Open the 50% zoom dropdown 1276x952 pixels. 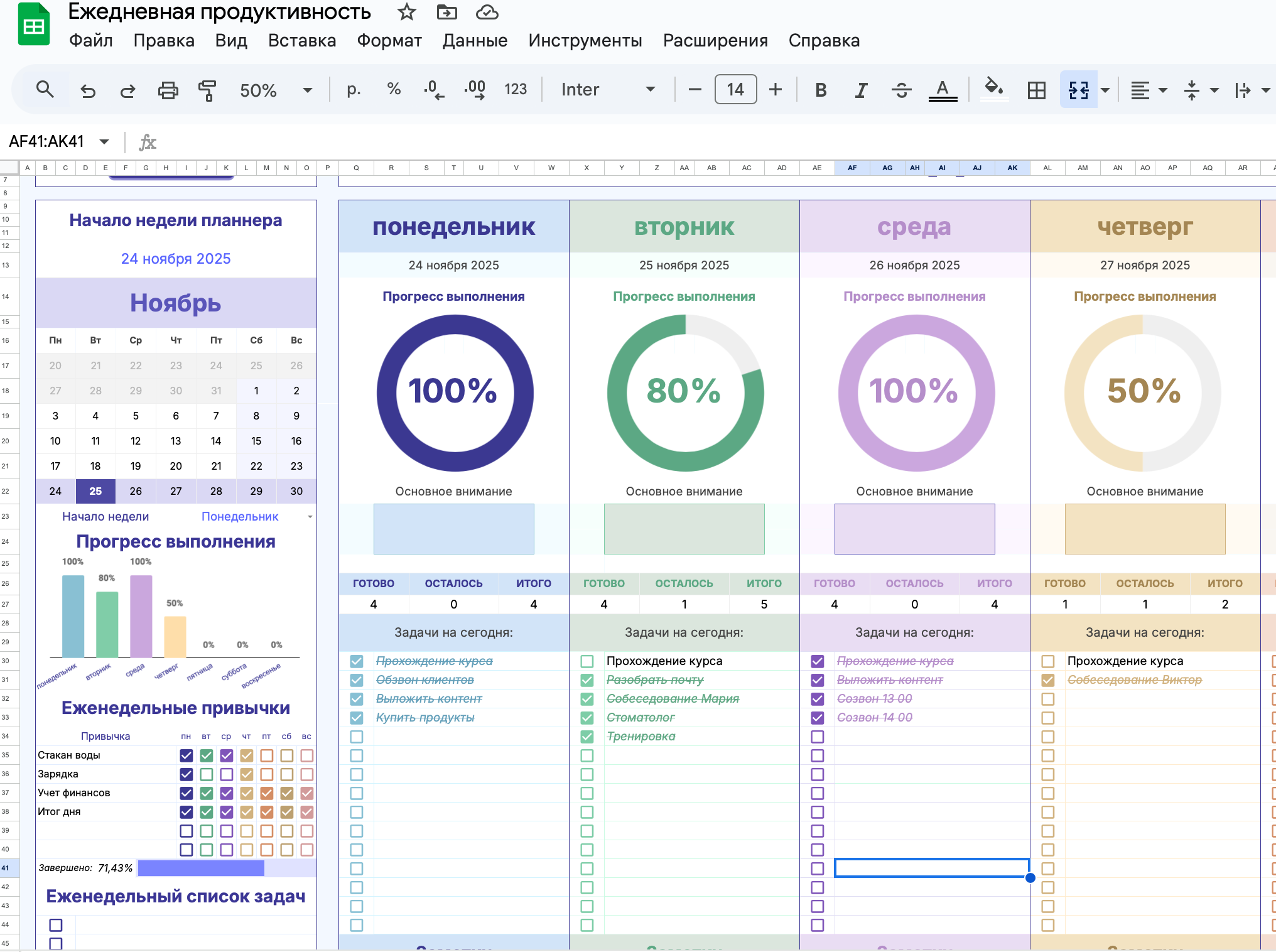point(307,90)
